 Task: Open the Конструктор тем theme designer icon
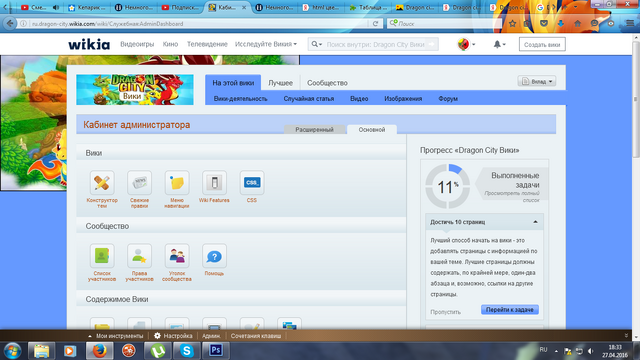pos(102,183)
